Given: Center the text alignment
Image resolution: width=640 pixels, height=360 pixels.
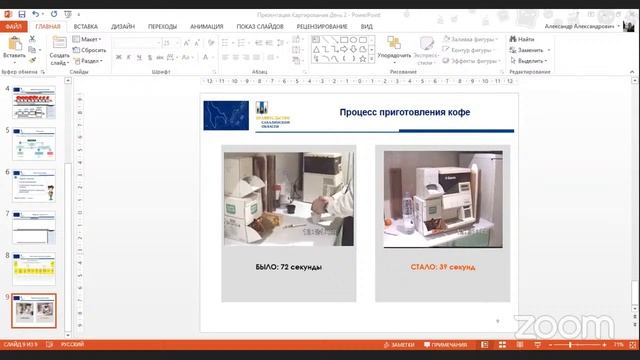Looking at the screenshot, I should (236, 58).
